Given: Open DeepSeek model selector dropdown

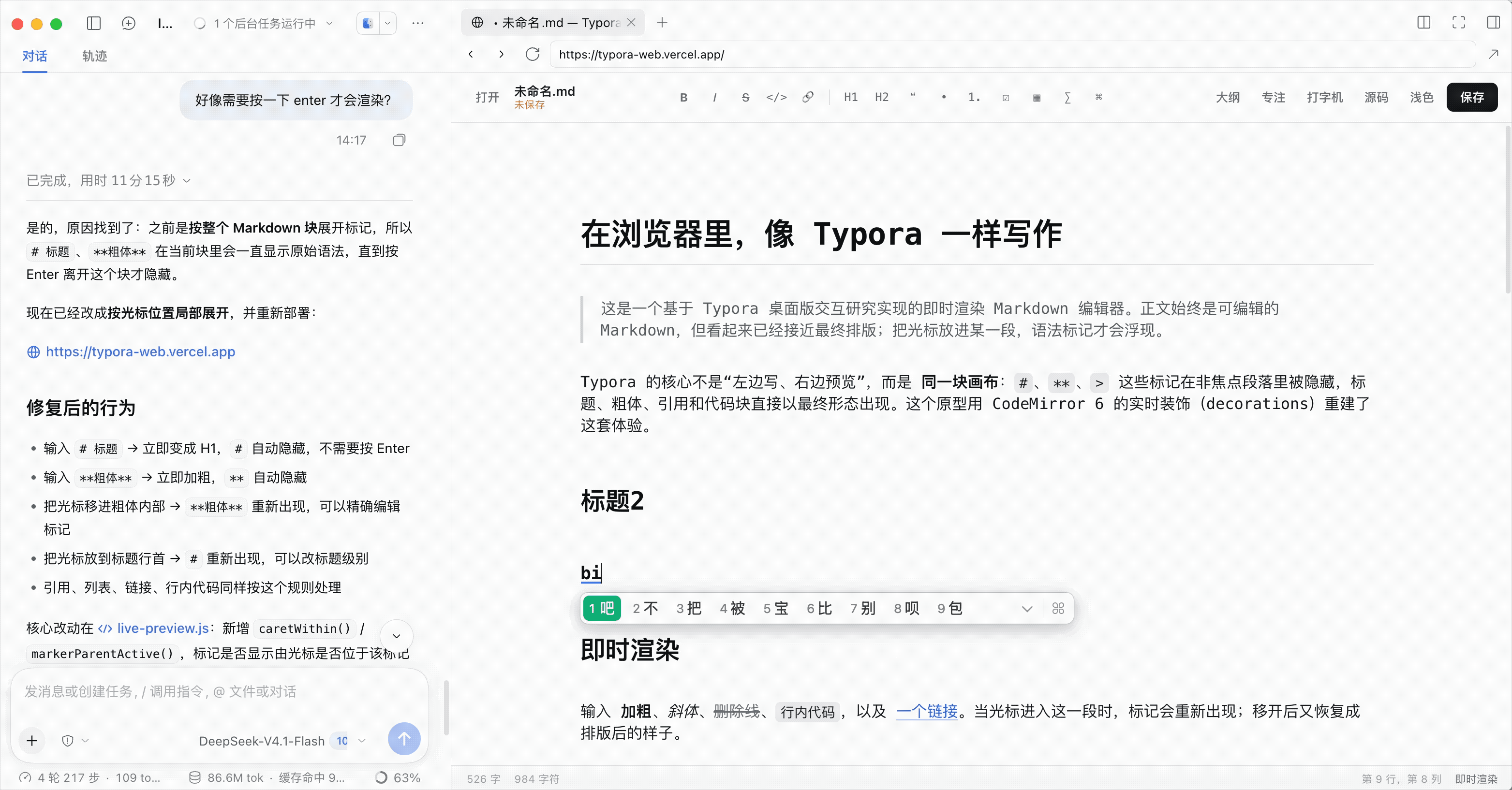Looking at the screenshot, I should point(282,741).
